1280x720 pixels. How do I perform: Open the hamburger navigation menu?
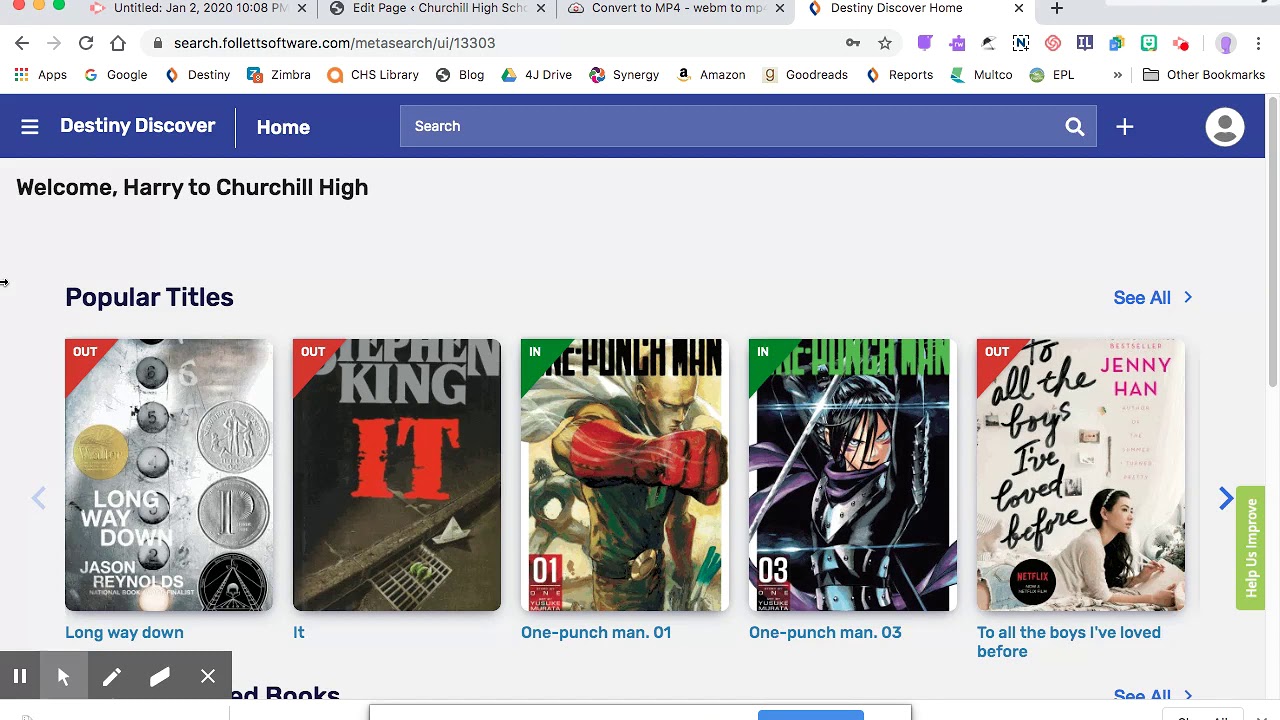click(x=30, y=127)
